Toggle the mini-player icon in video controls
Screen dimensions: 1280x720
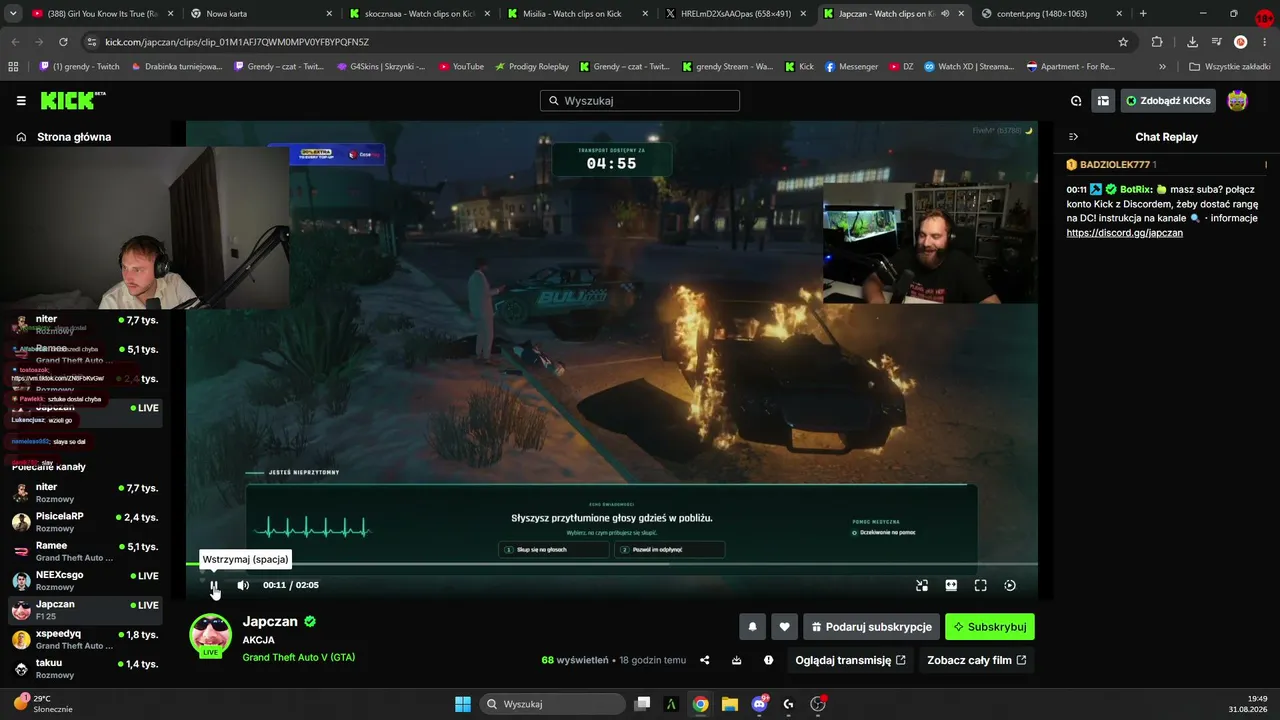click(x=922, y=585)
